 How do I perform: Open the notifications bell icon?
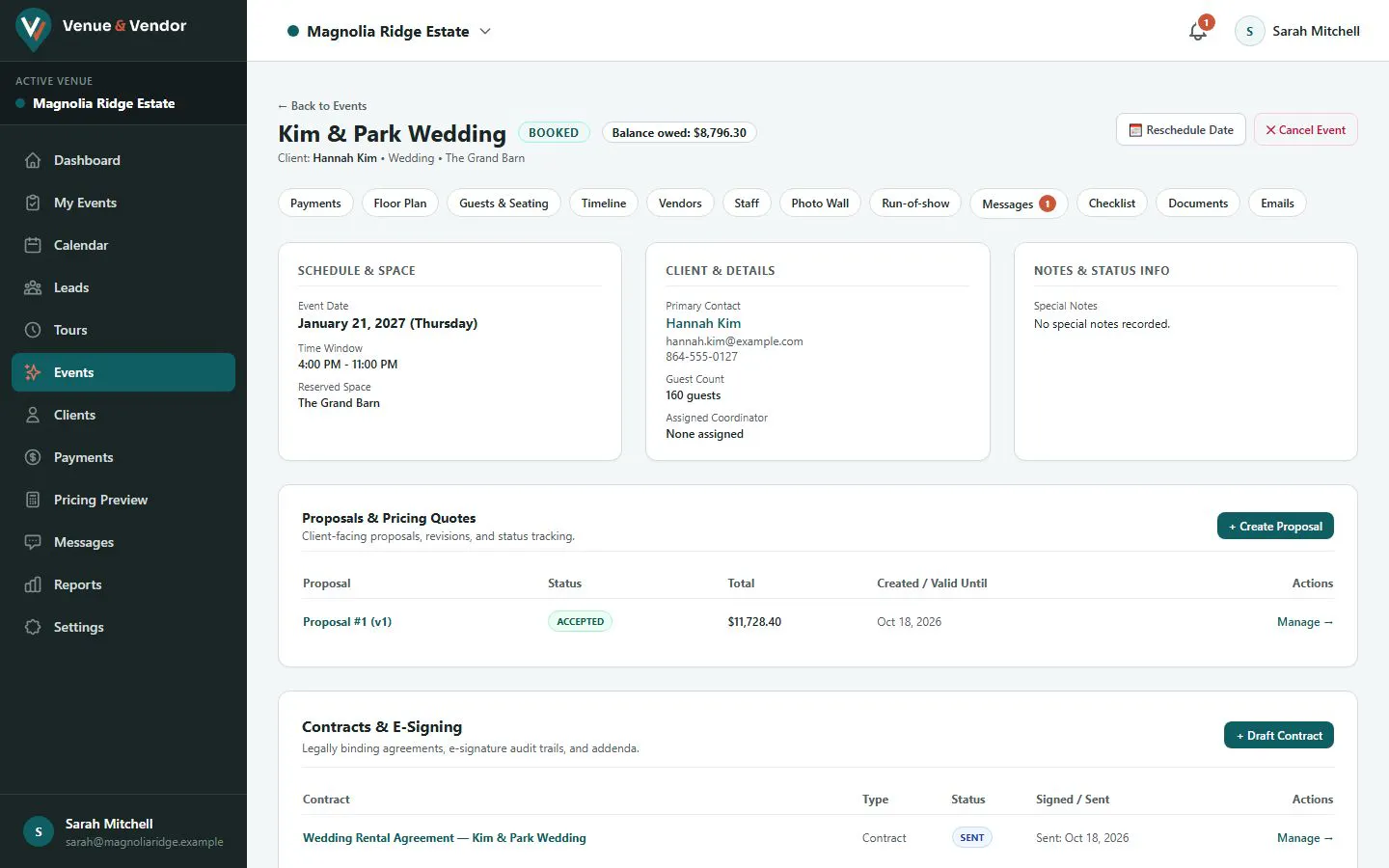pos(1197,31)
